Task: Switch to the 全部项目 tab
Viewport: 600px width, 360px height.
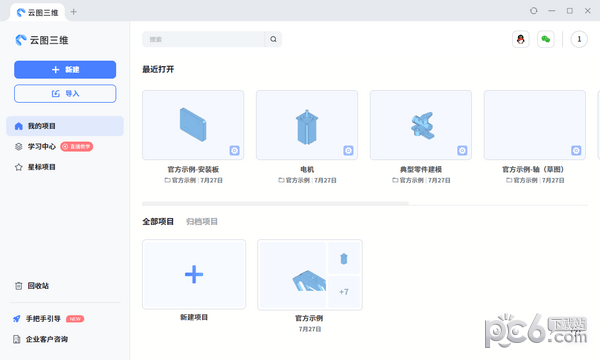Action: click(x=158, y=222)
